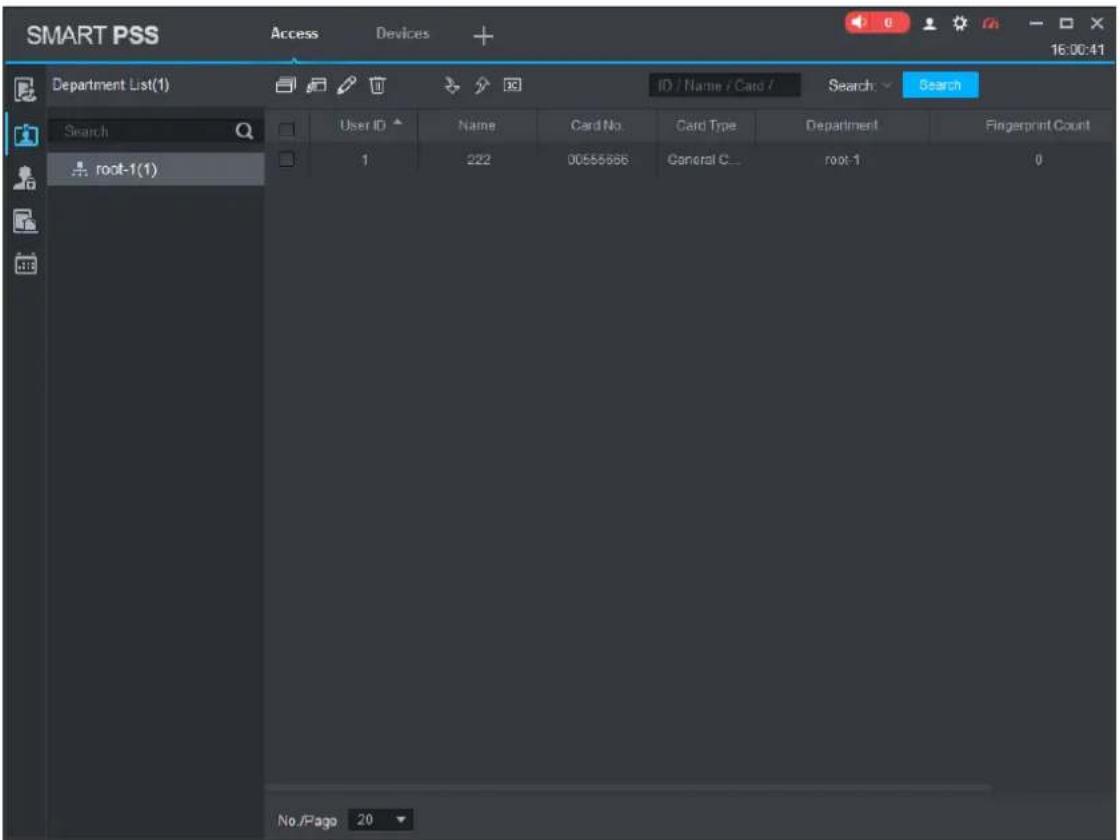The image size is (1120, 840).
Task: Click the plus to add new tab
Action: coord(484,36)
